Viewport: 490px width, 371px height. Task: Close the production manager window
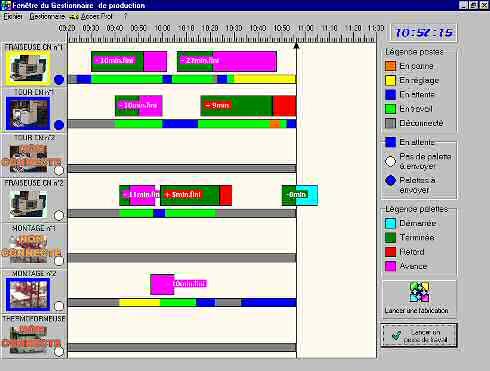[484, 5]
